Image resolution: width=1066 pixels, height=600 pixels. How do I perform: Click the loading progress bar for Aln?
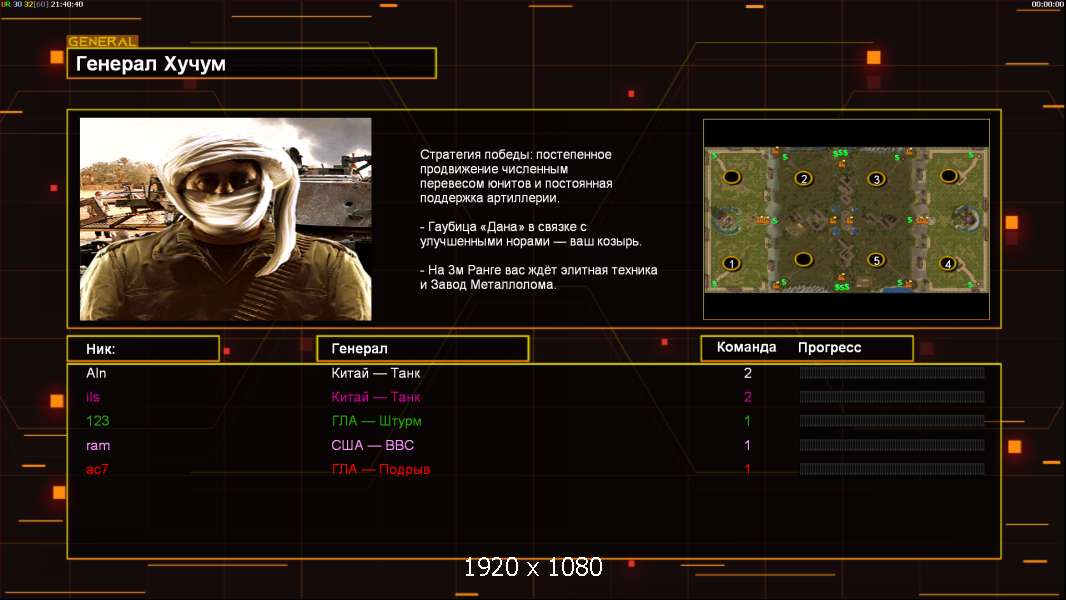coord(892,372)
